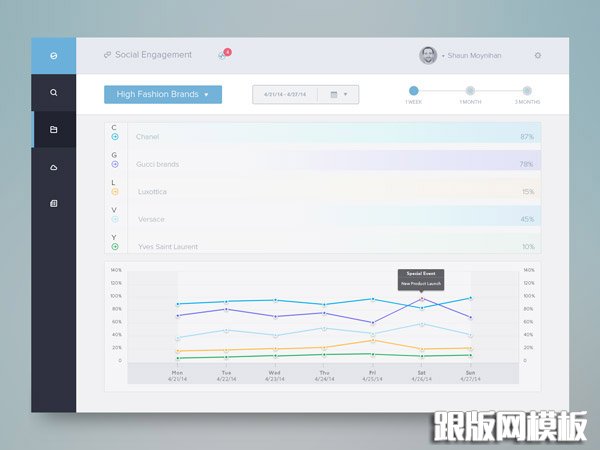Open the calendar picker icon
600x450 pixels.
pyautogui.click(x=334, y=95)
